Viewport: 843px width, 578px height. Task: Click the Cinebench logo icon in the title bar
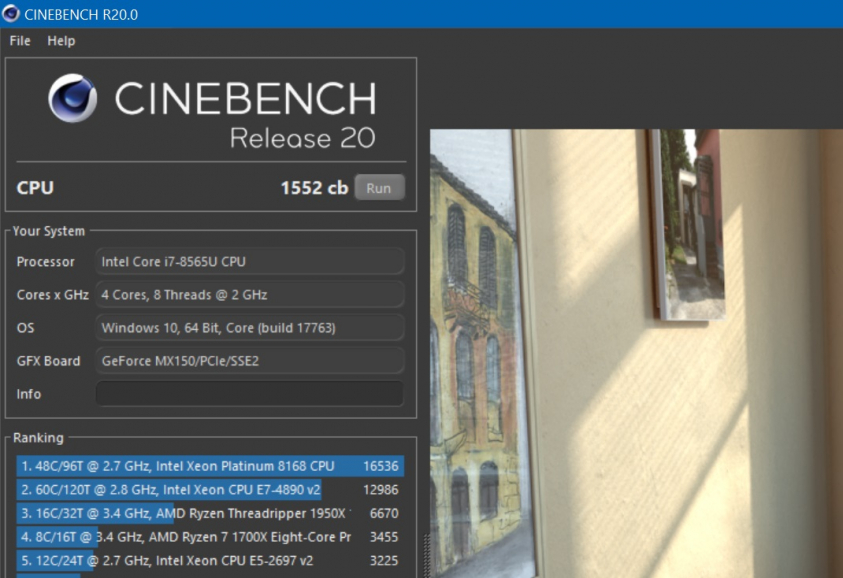point(10,14)
